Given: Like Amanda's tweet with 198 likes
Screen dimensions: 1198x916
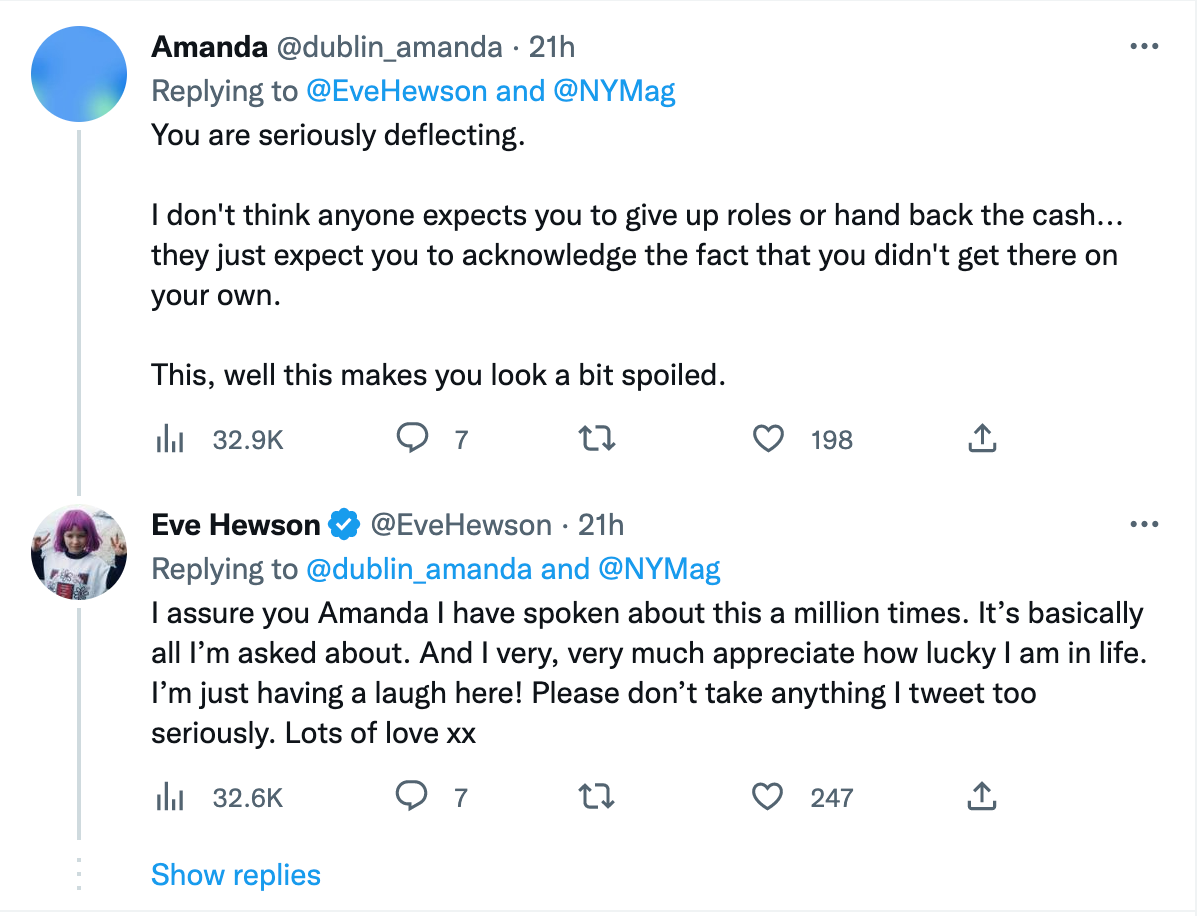Looking at the screenshot, I should (768, 439).
